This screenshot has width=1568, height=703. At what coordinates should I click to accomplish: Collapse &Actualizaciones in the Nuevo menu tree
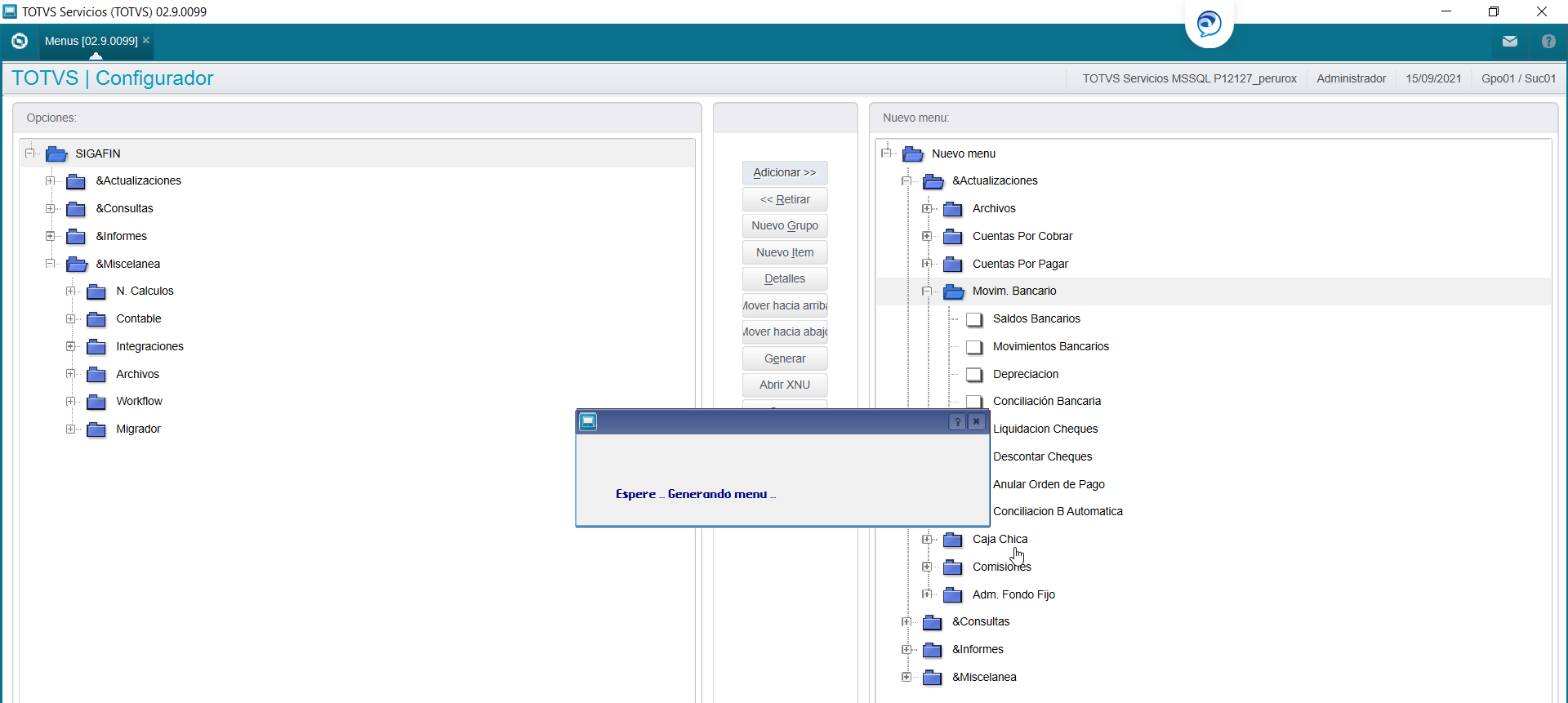(906, 180)
